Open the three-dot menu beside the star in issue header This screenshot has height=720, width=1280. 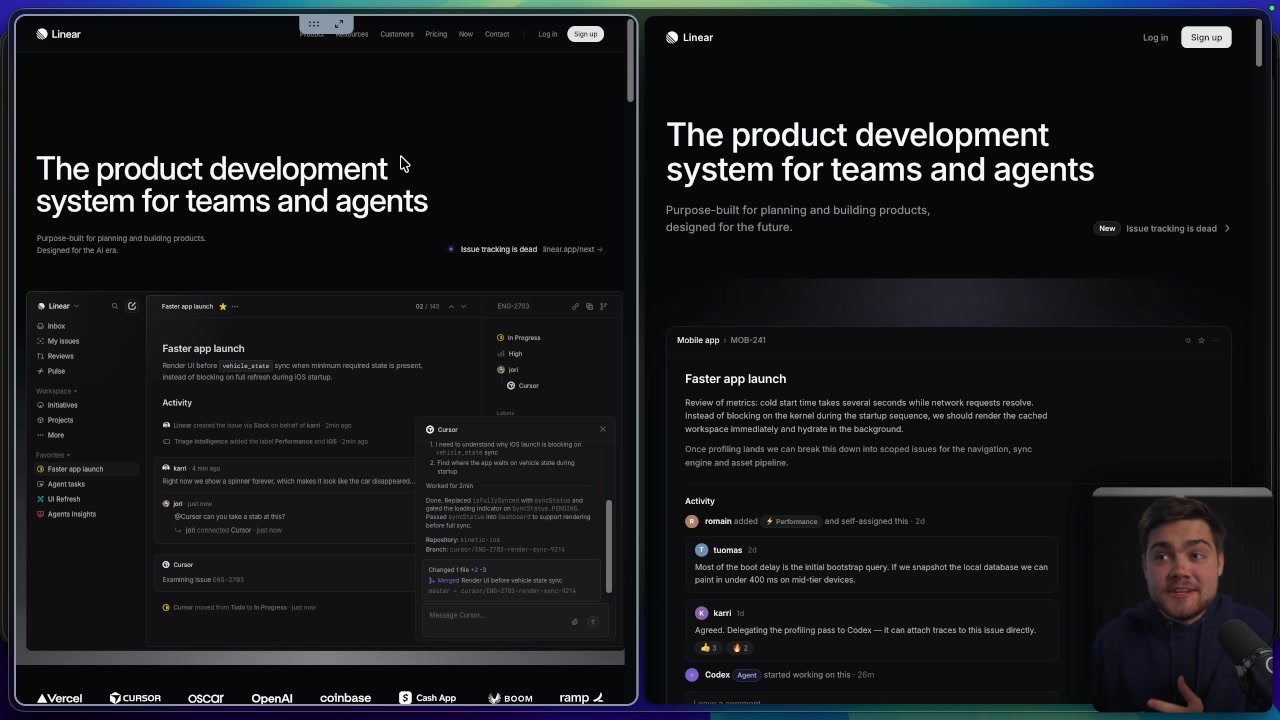coord(235,306)
